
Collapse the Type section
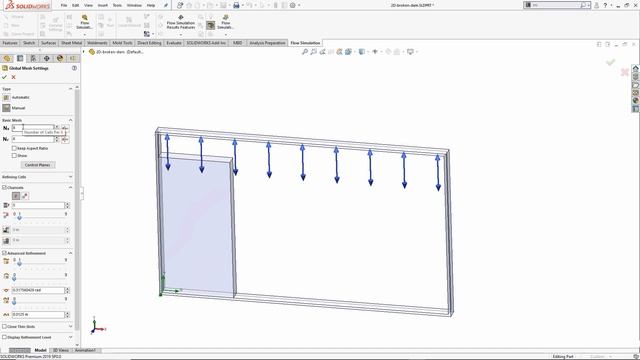70,89
